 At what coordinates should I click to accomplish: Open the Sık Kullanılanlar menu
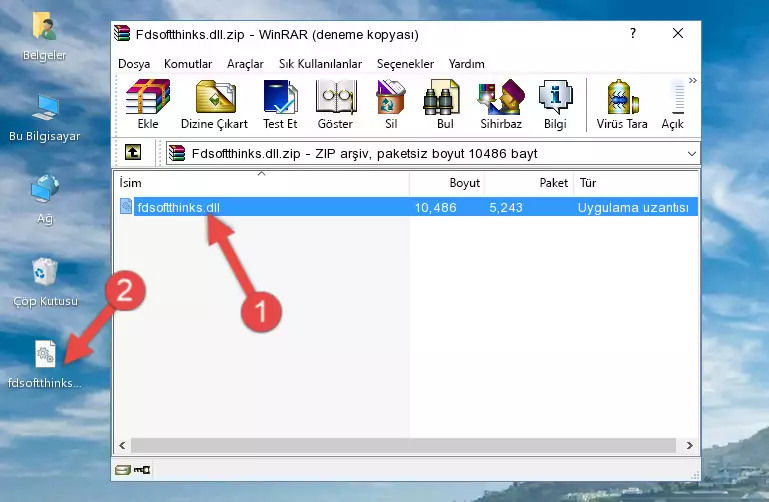[x=320, y=64]
